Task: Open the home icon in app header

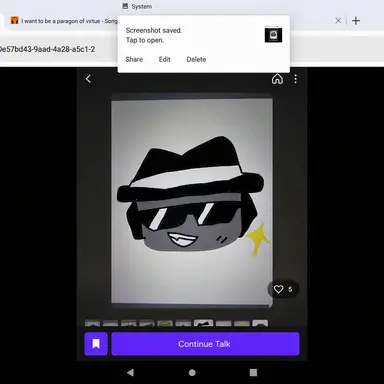Action: coord(277,79)
